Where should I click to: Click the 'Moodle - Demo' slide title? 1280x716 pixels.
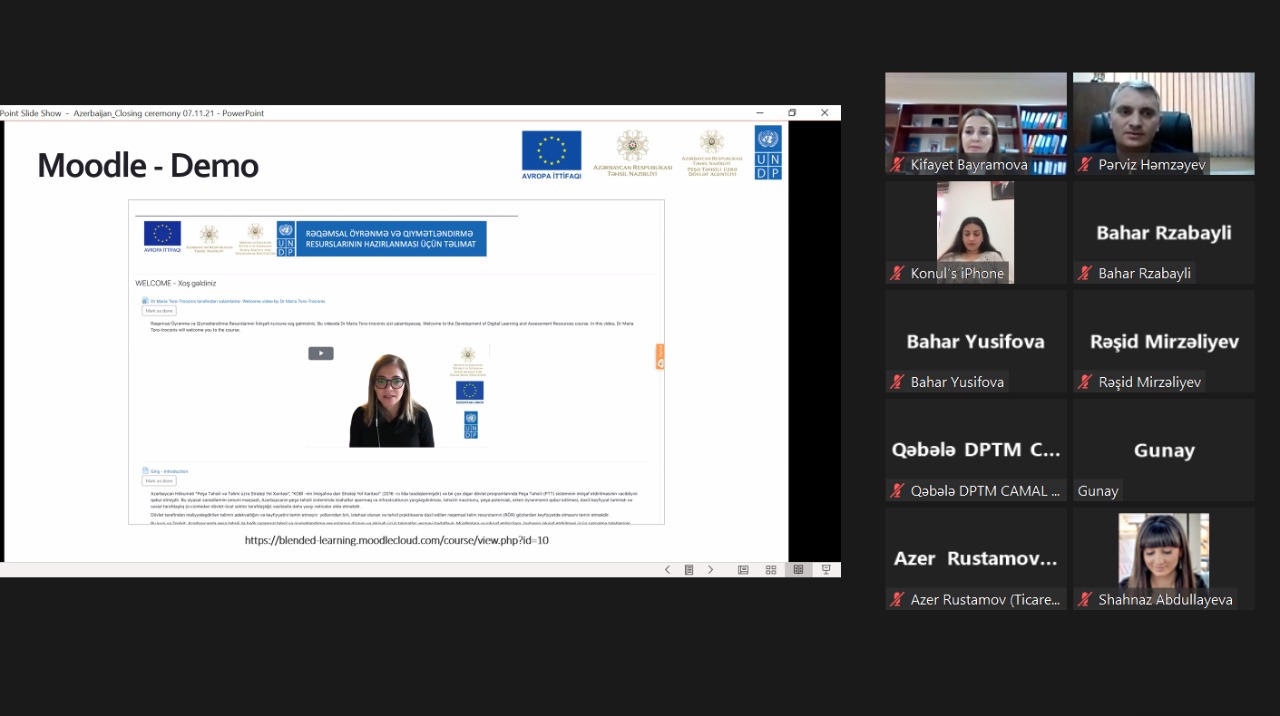click(x=148, y=165)
